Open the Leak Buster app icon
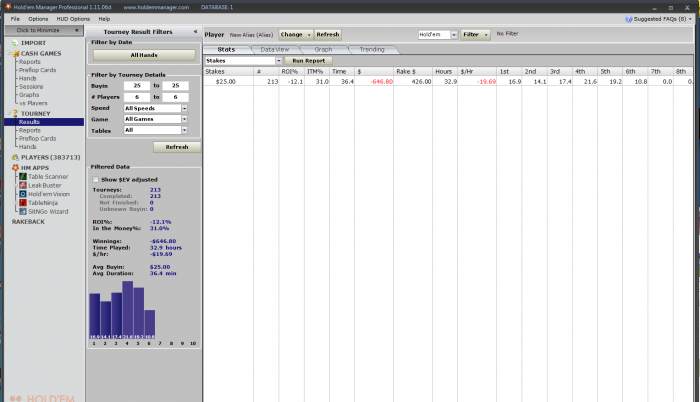Viewport: 700px width, 402px height. 23,185
